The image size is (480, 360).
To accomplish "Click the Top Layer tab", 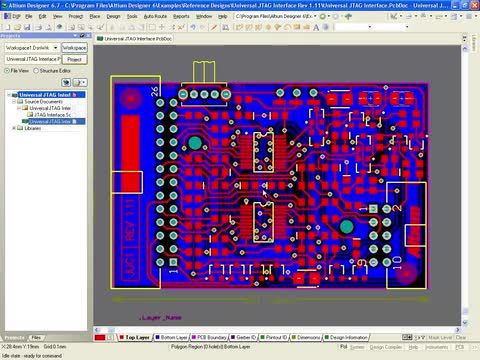I will click(x=134, y=337).
